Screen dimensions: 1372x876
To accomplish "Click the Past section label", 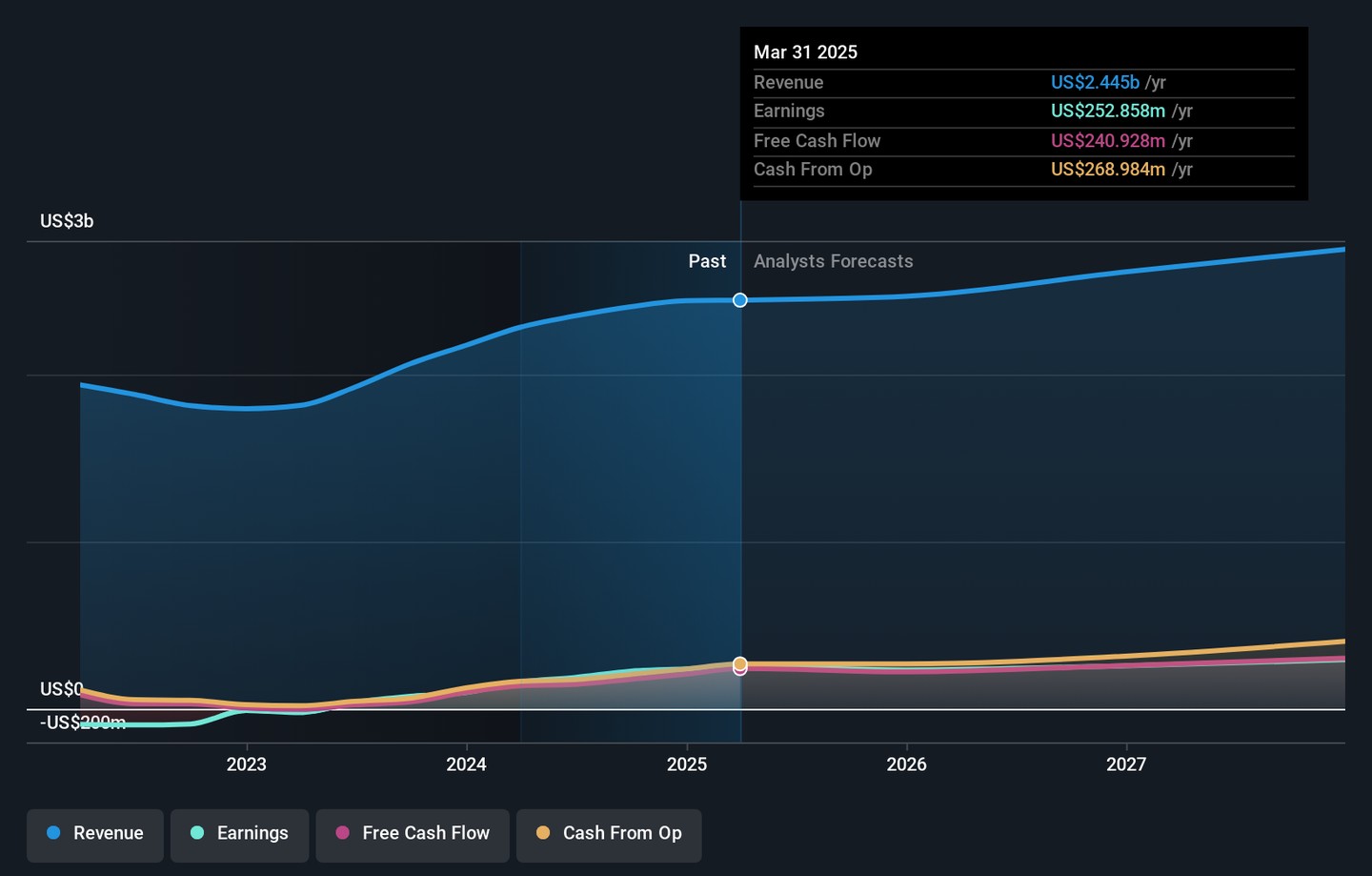I will click(707, 261).
